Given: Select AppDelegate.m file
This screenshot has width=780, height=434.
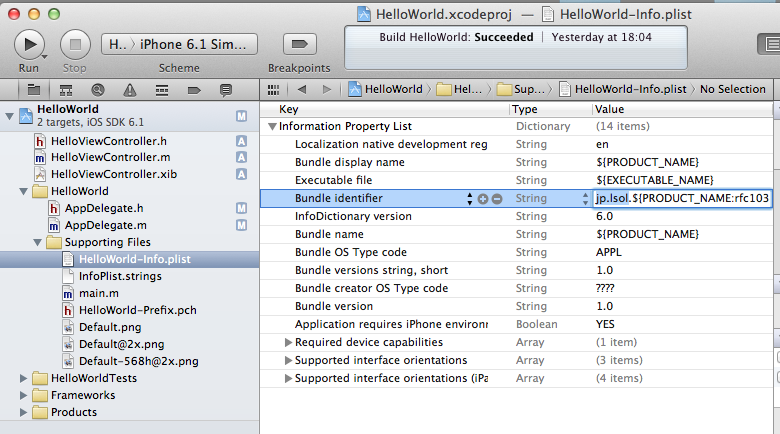Looking at the screenshot, I should tap(105, 225).
